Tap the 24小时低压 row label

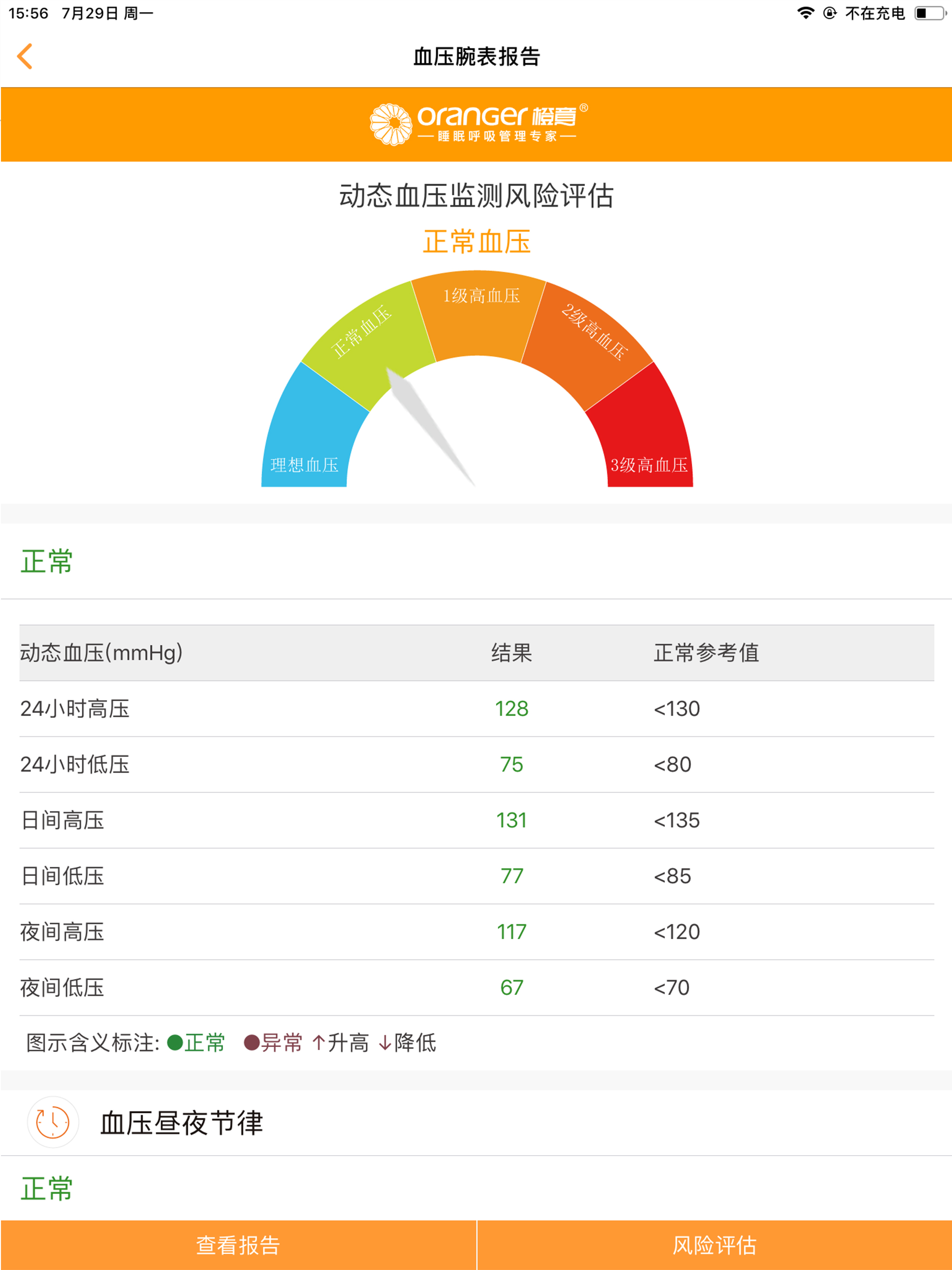point(75,764)
